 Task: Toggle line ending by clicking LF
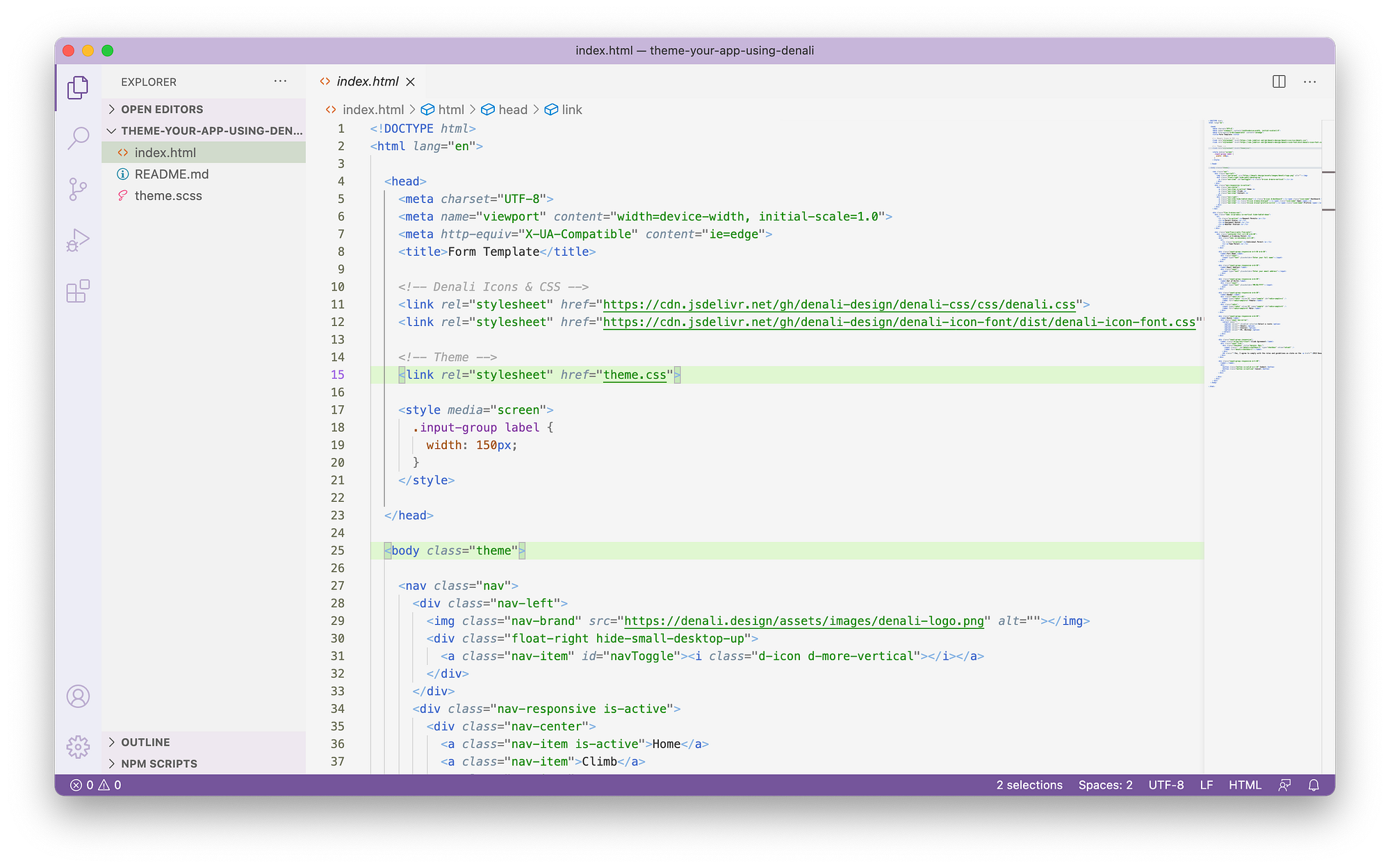point(1207,785)
